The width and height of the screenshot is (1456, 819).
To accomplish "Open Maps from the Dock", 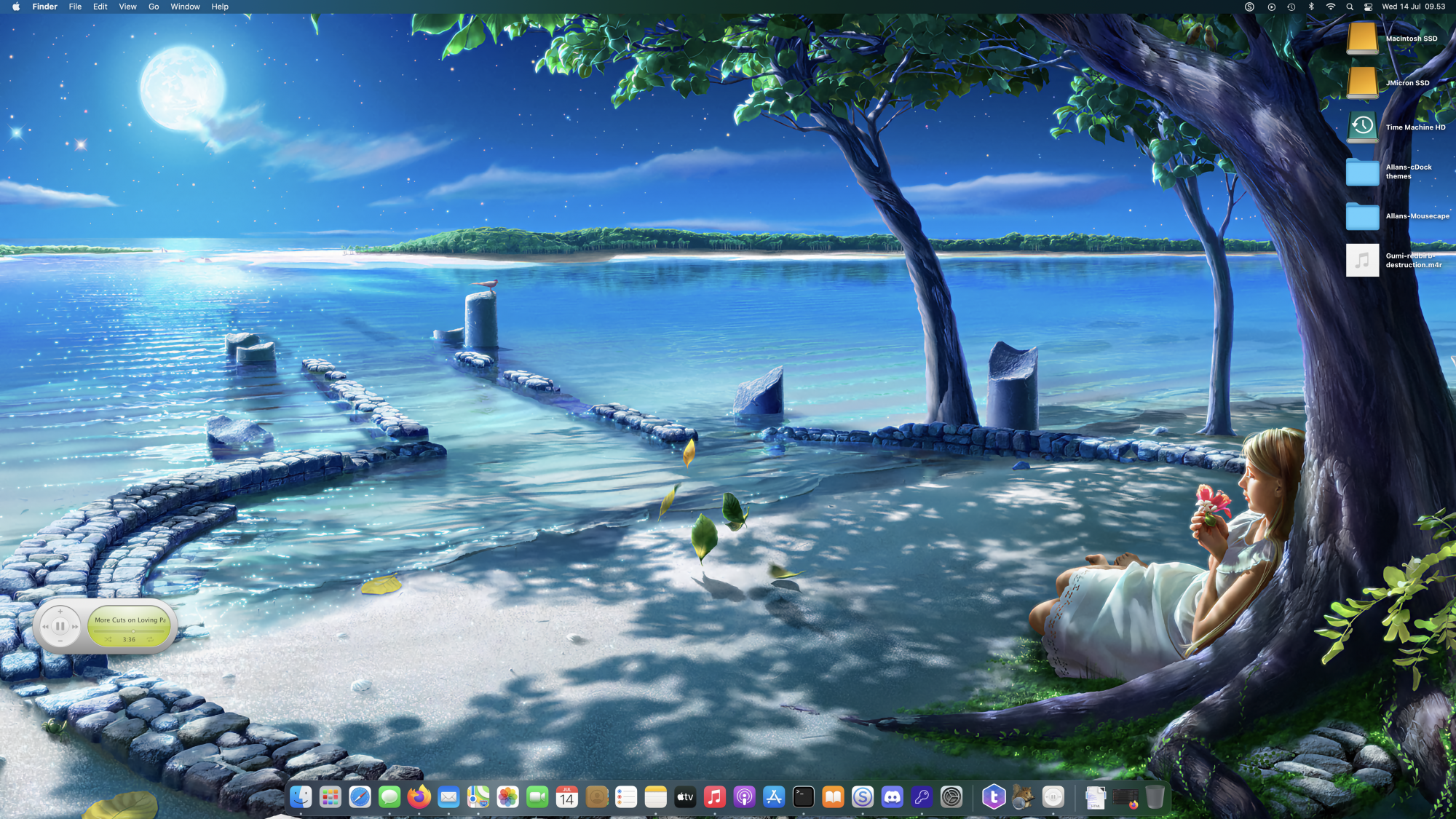I will pos(478,797).
